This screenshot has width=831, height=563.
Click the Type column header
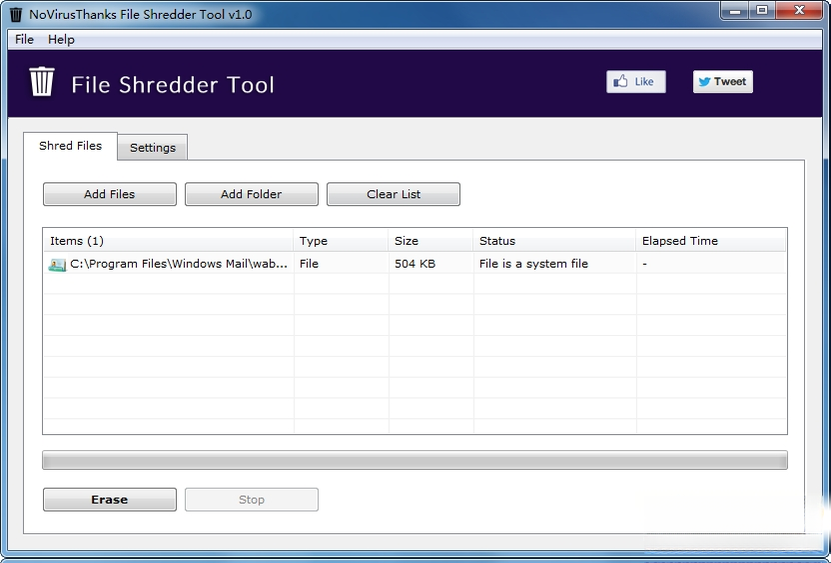point(341,241)
